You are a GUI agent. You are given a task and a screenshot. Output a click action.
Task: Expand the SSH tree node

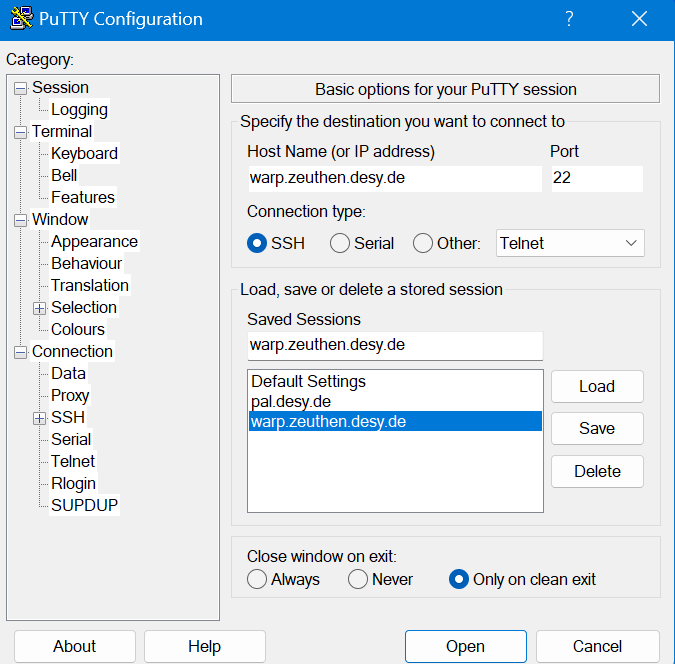click(x=39, y=418)
